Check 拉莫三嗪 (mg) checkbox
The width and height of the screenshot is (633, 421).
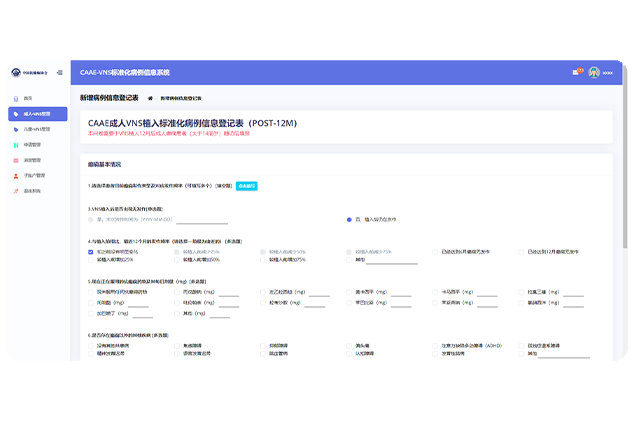(x=521, y=292)
